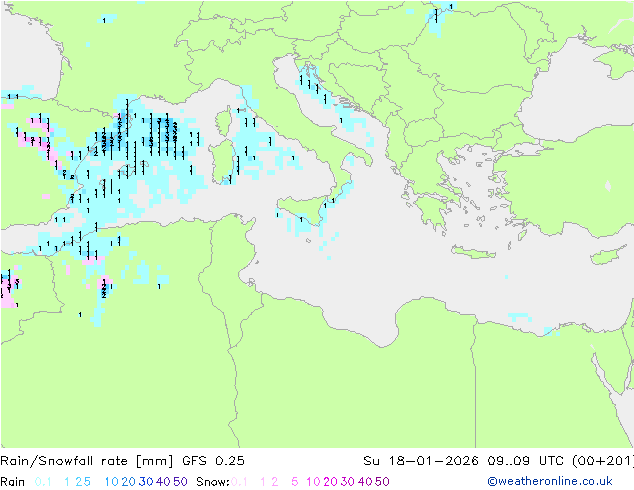The height and width of the screenshot is (490, 634).
Task: Click the Rain legend value 30
Action: (x=146, y=482)
